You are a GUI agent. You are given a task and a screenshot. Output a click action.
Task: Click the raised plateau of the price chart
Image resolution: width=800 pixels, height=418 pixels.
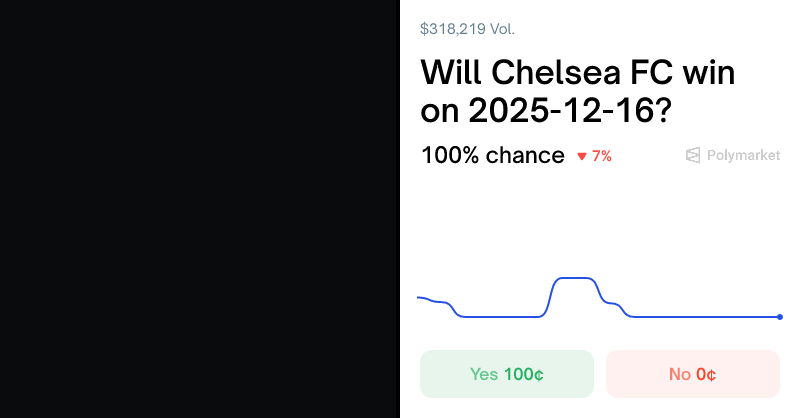[x=574, y=278]
